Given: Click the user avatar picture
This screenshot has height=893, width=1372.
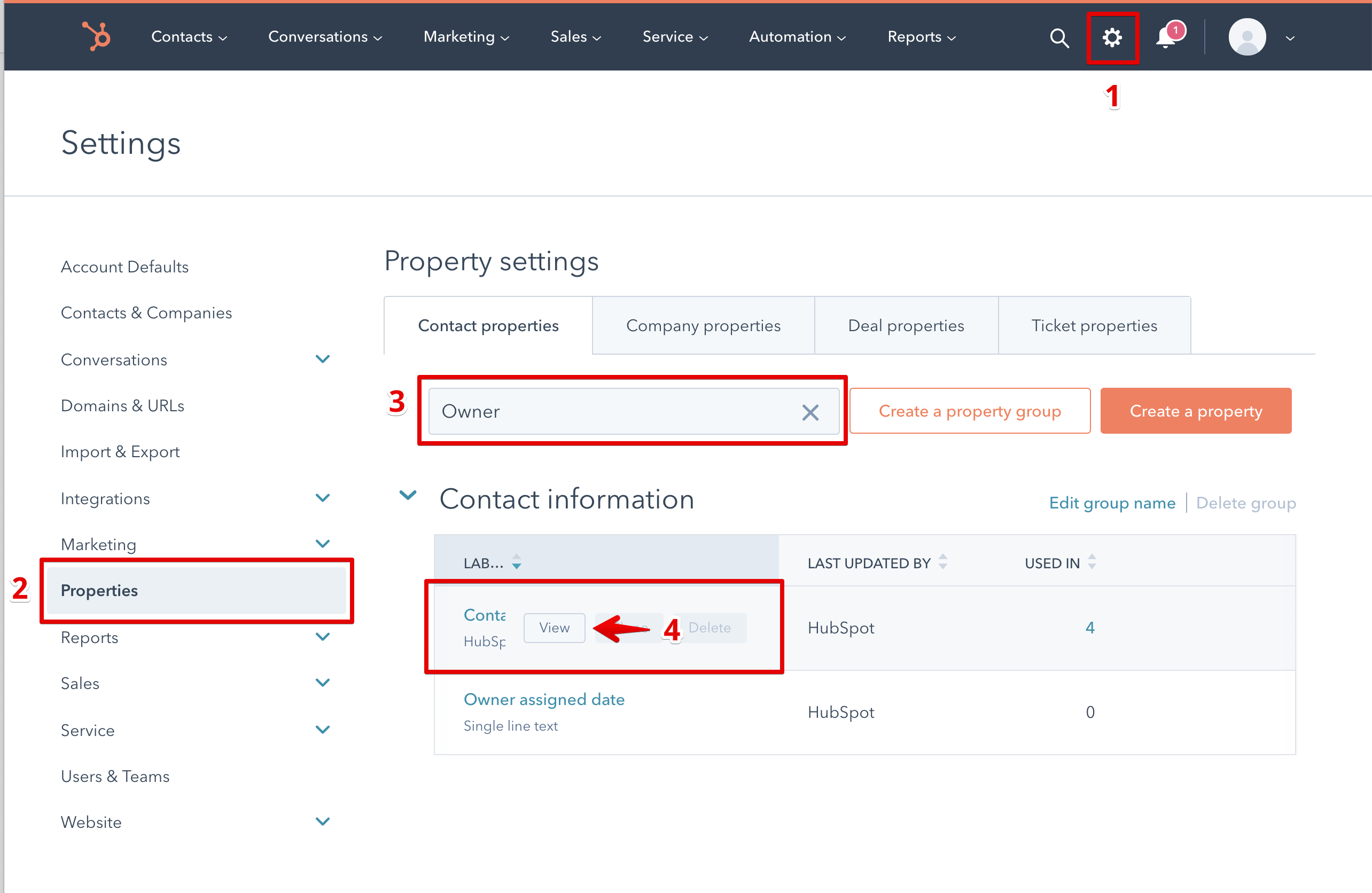Looking at the screenshot, I should pos(1246,37).
